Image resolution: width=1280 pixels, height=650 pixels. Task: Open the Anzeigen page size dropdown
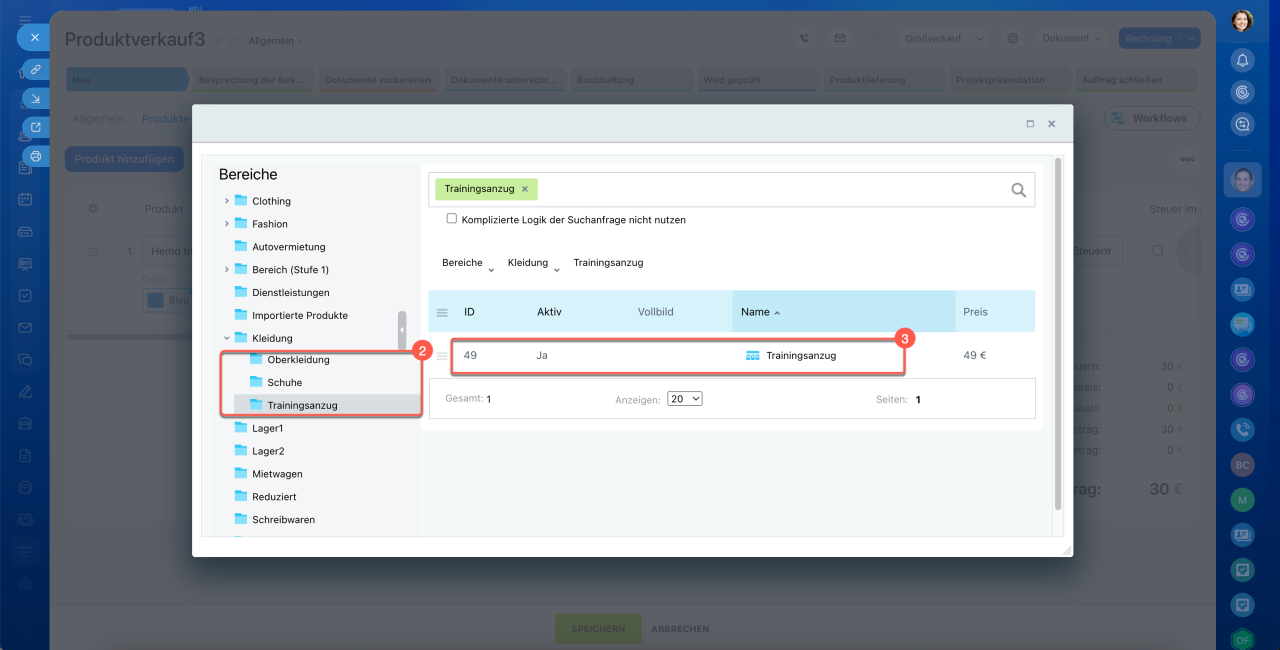(685, 399)
